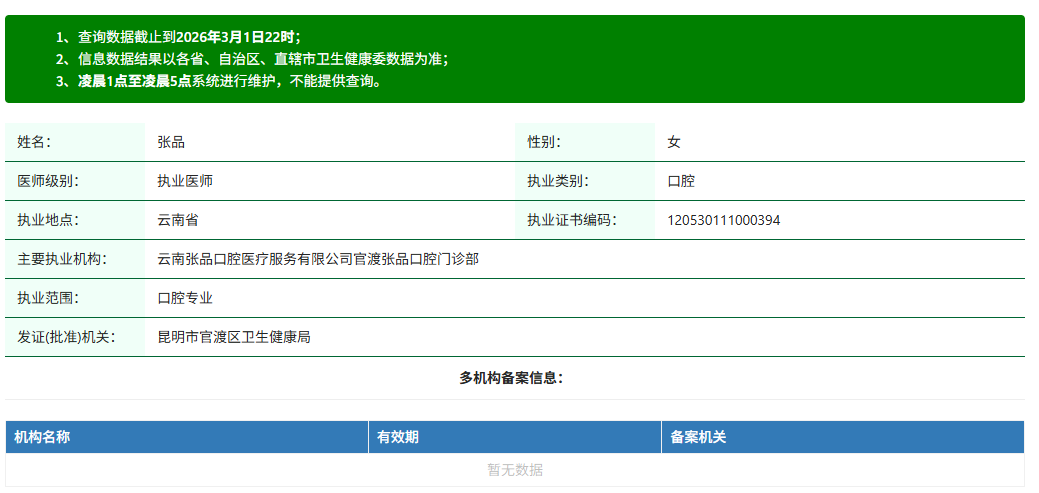1039x493 pixels.
Task: Click the 执业证书编码 label
Action: coord(571,220)
